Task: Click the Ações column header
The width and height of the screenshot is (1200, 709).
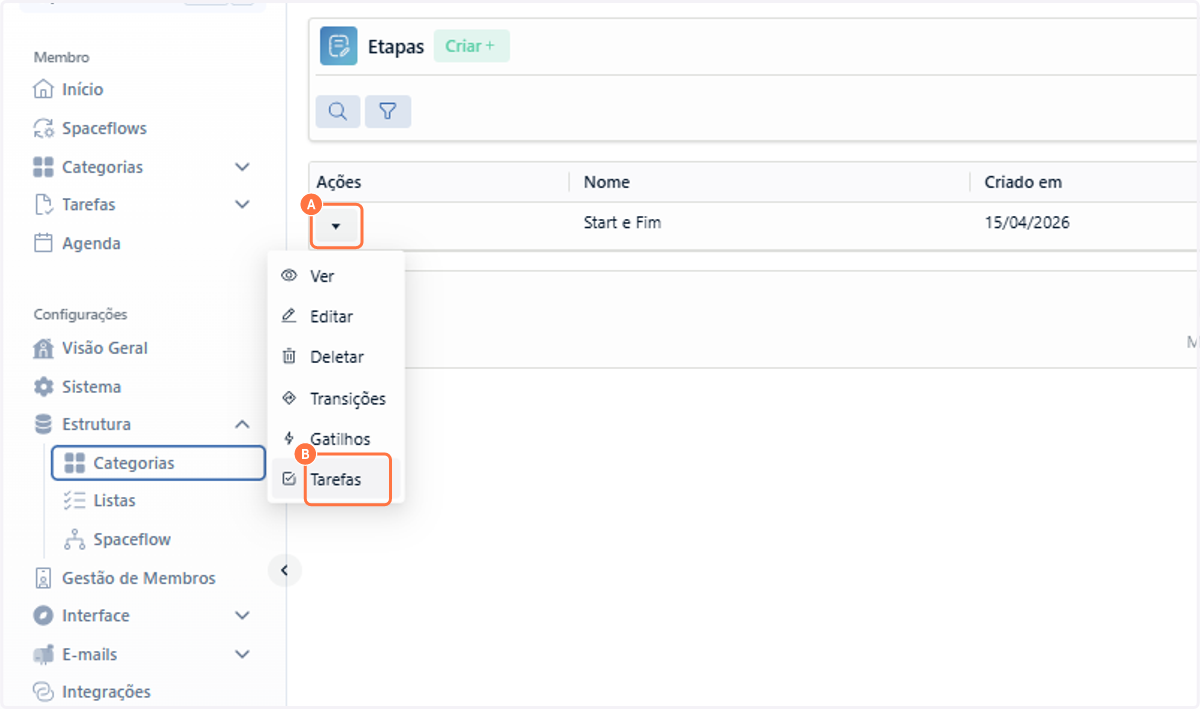Action: pyautogui.click(x=338, y=182)
